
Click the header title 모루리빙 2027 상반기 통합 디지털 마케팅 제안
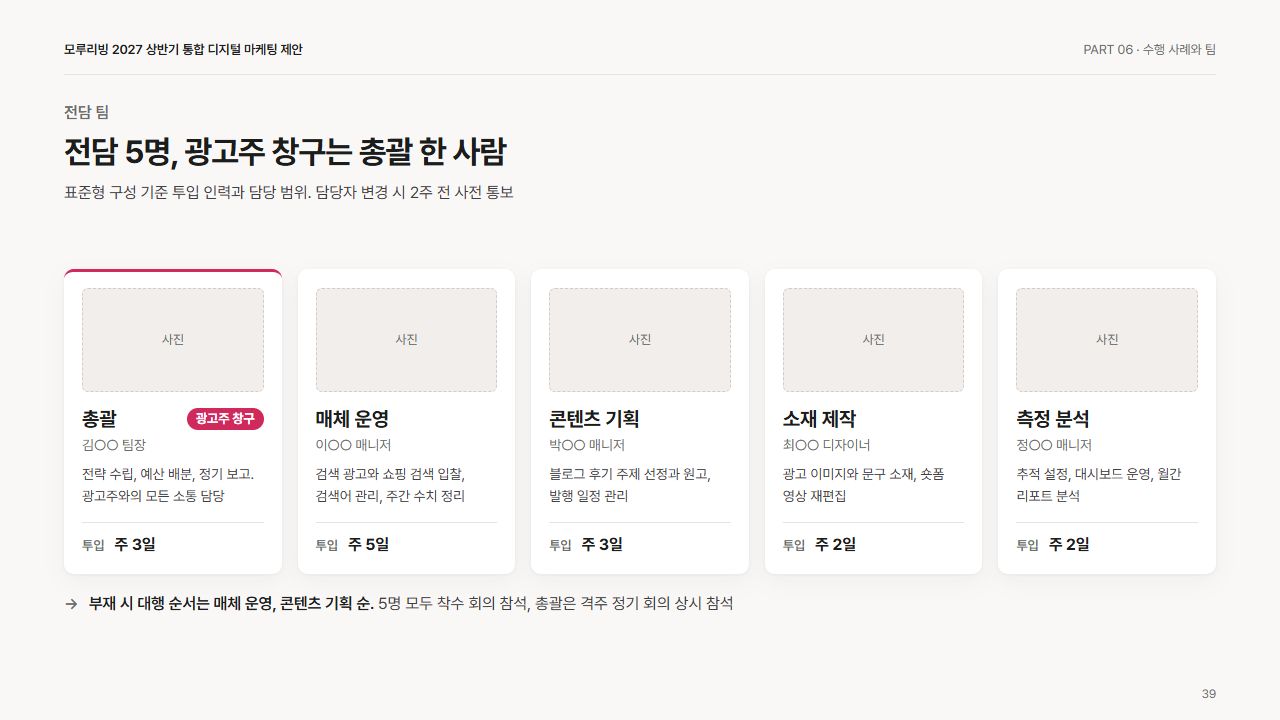183,50
